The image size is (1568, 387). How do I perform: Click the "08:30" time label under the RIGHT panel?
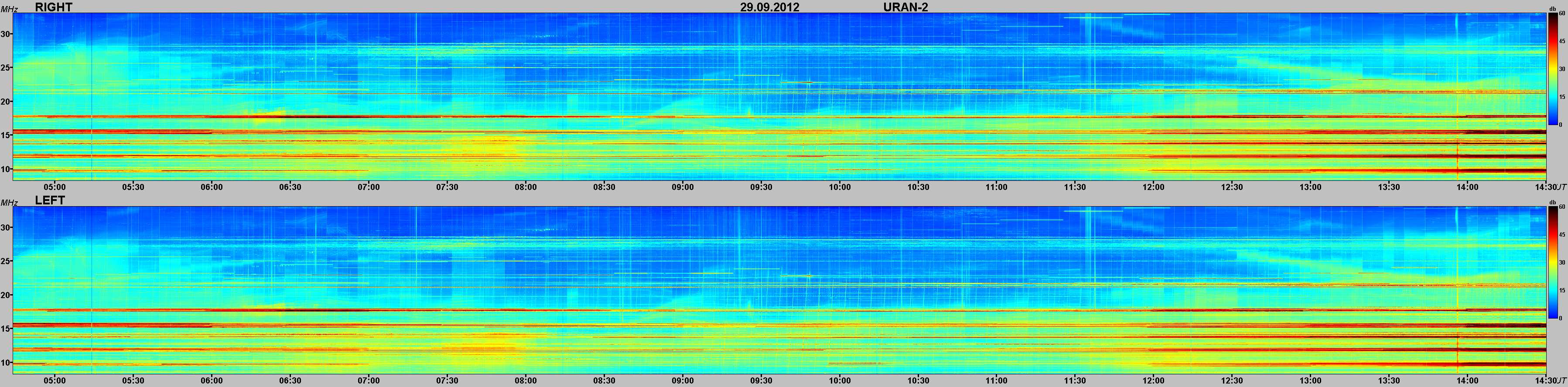[605, 187]
